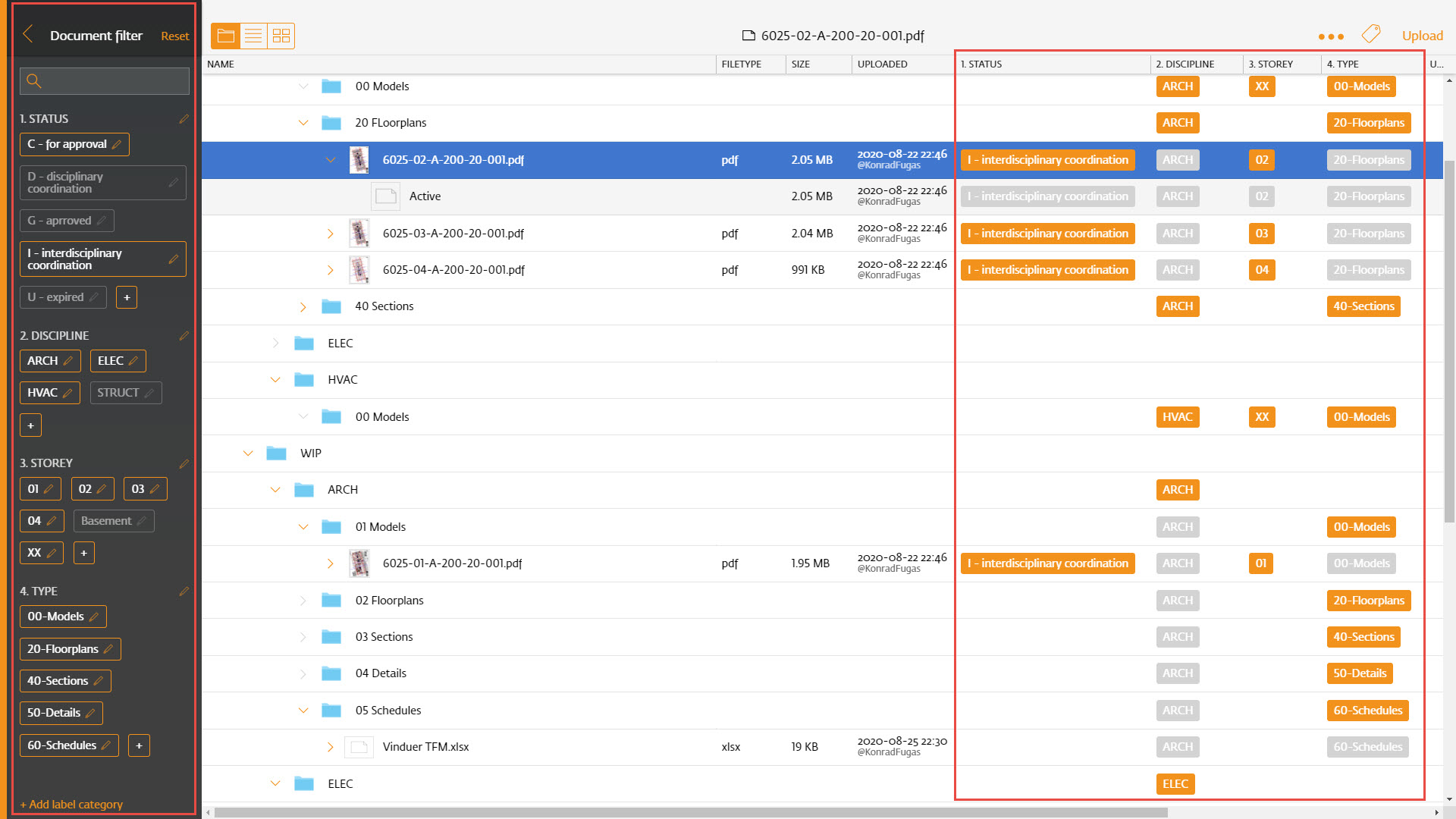
Task: Click the 40 Sections folder icon
Action: coord(331,306)
